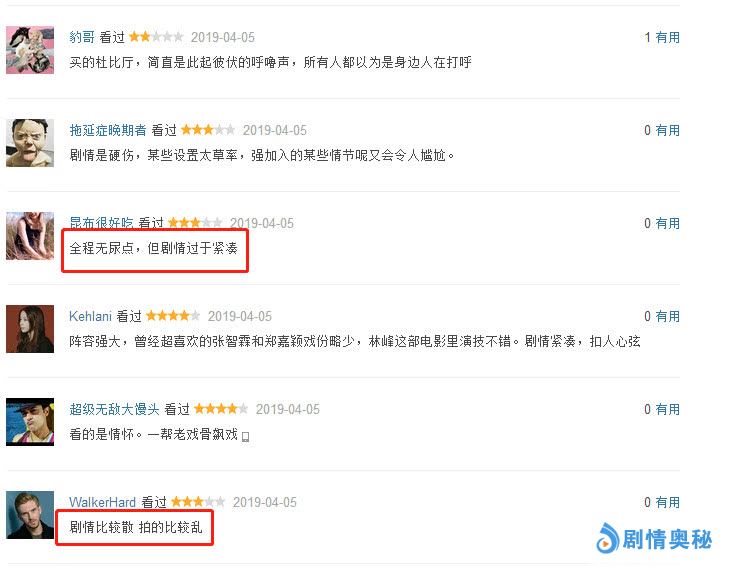The image size is (740, 569).
Task: Mark 豹哥's review as 有用
Action: pyautogui.click(x=667, y=37)
